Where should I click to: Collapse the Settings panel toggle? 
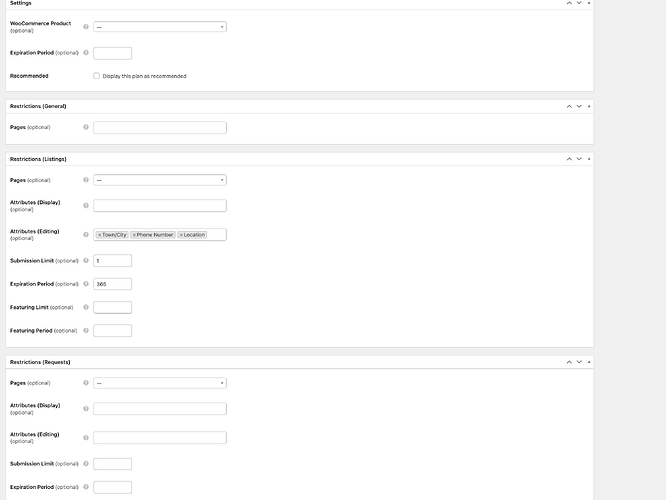tap(589, 3)
